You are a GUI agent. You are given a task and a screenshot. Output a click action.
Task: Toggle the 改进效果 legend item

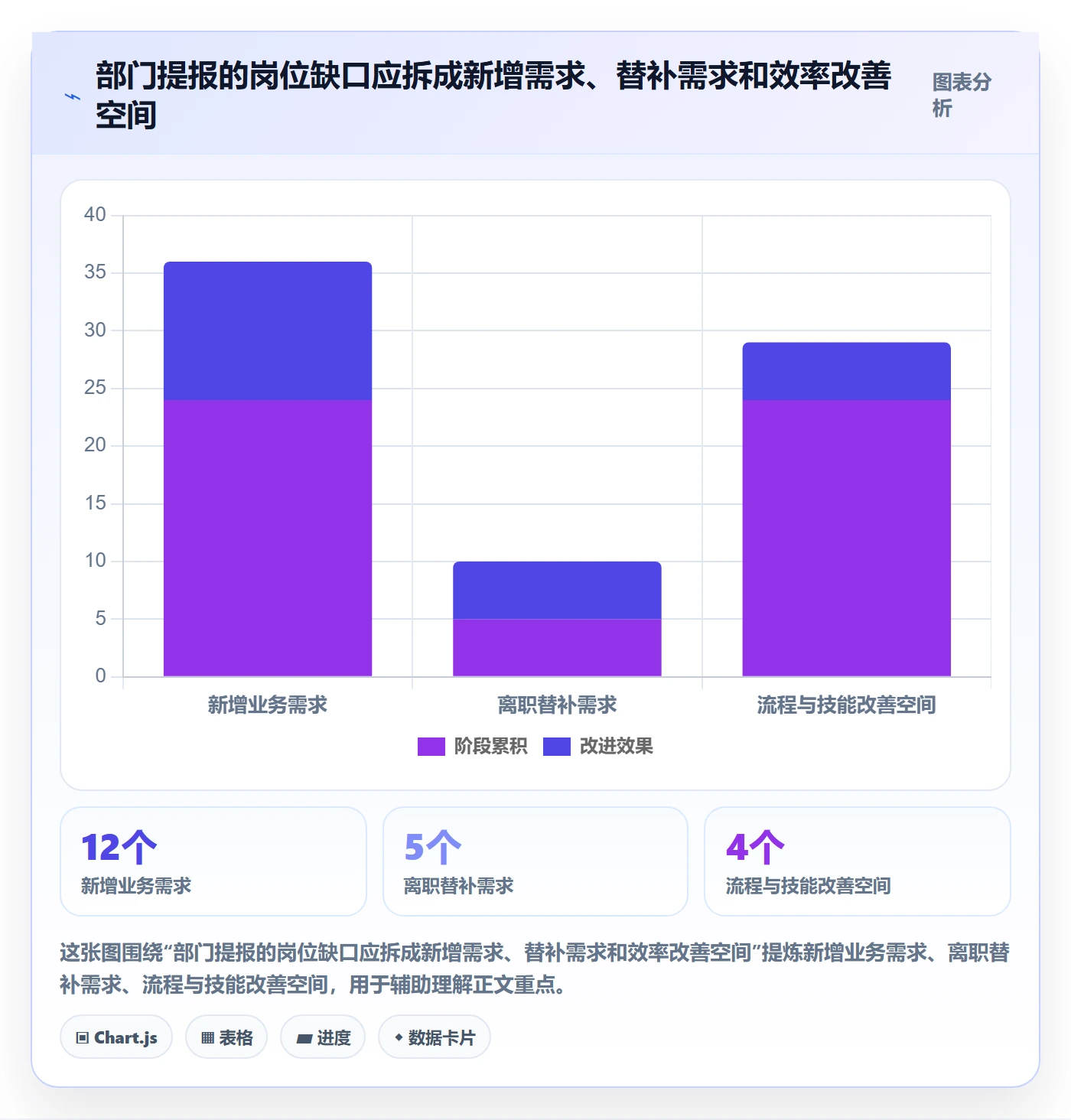click(x=598, y=746)
